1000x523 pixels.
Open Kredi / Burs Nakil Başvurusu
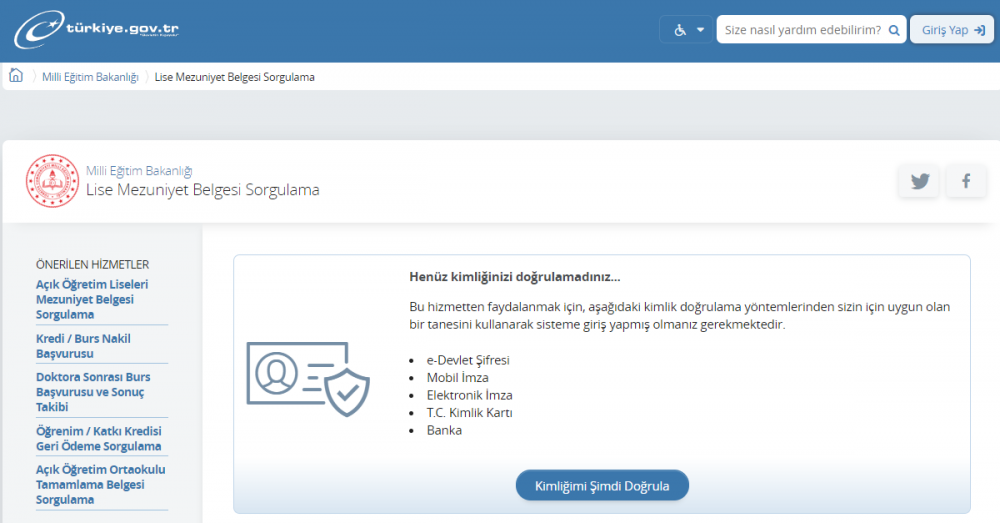tap(83, 346)
